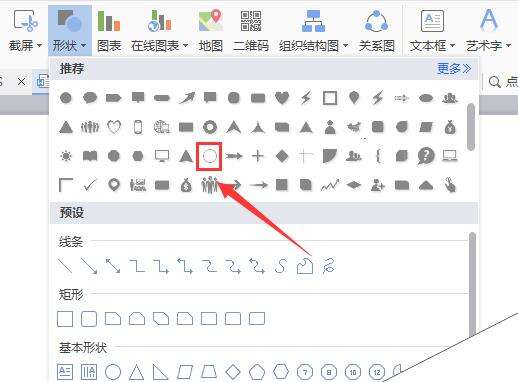518x382 pixels.
Task: Select the left brace shape
Action: (x=378, y=156)
